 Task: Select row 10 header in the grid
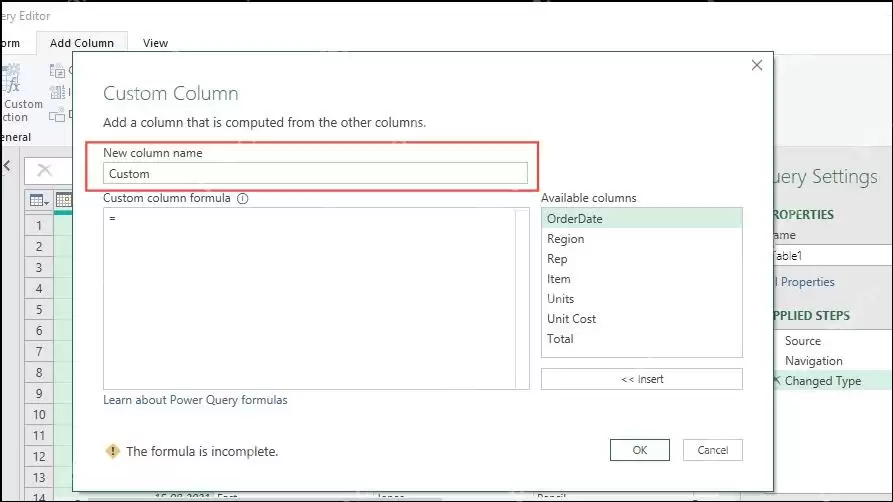pos(39,414)
